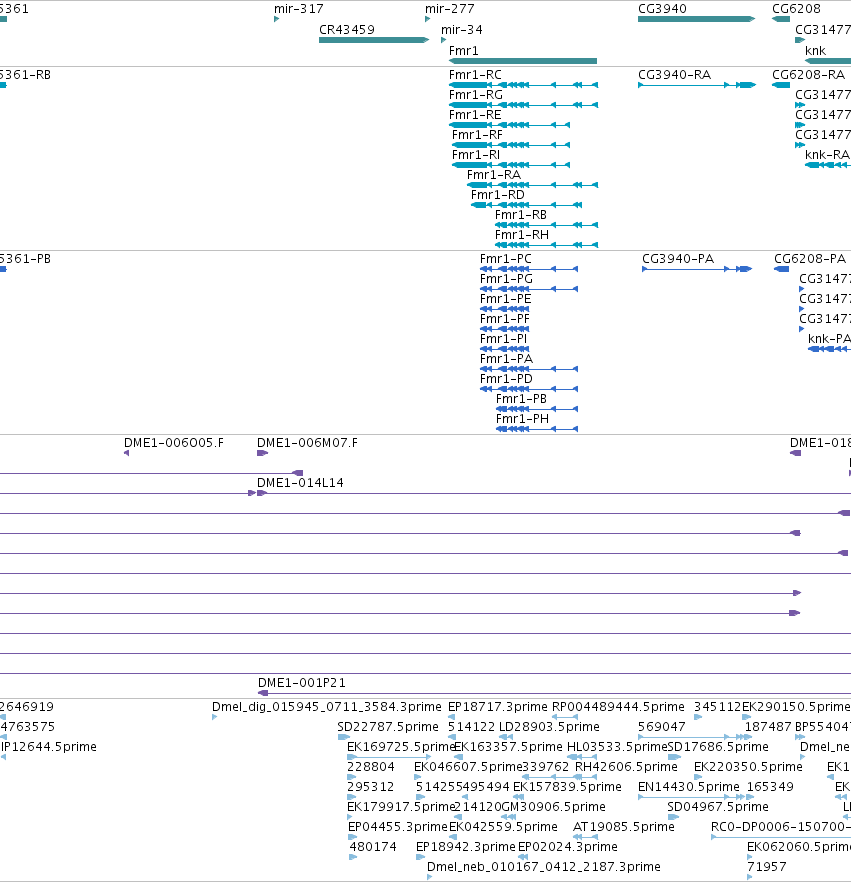The width and height of the screenshot is (851, 882).
Task: Select the CG3940-RA transcript label
Action: pyautogui.click(x=674, y=75)
